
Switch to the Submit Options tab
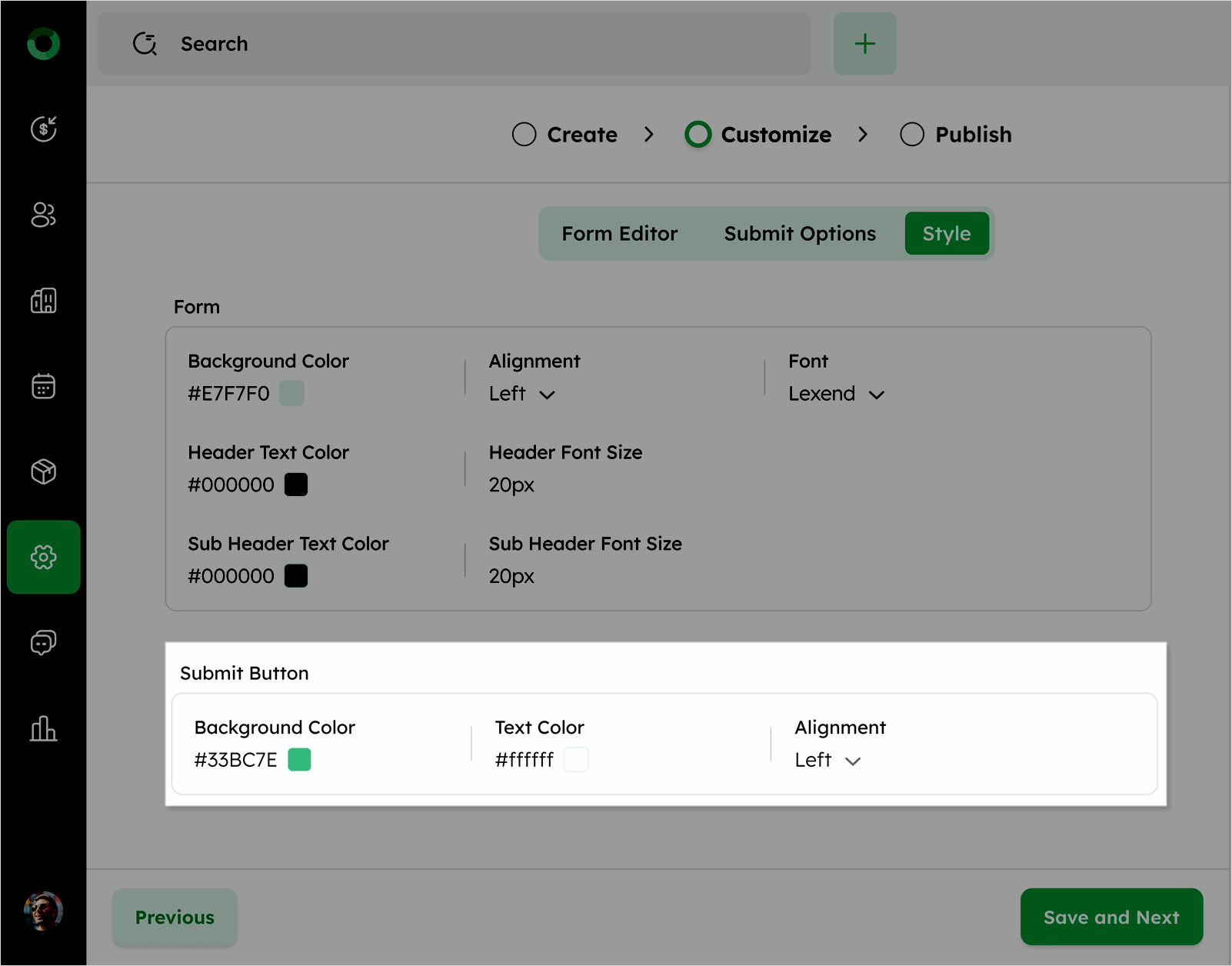coord(800,234)
